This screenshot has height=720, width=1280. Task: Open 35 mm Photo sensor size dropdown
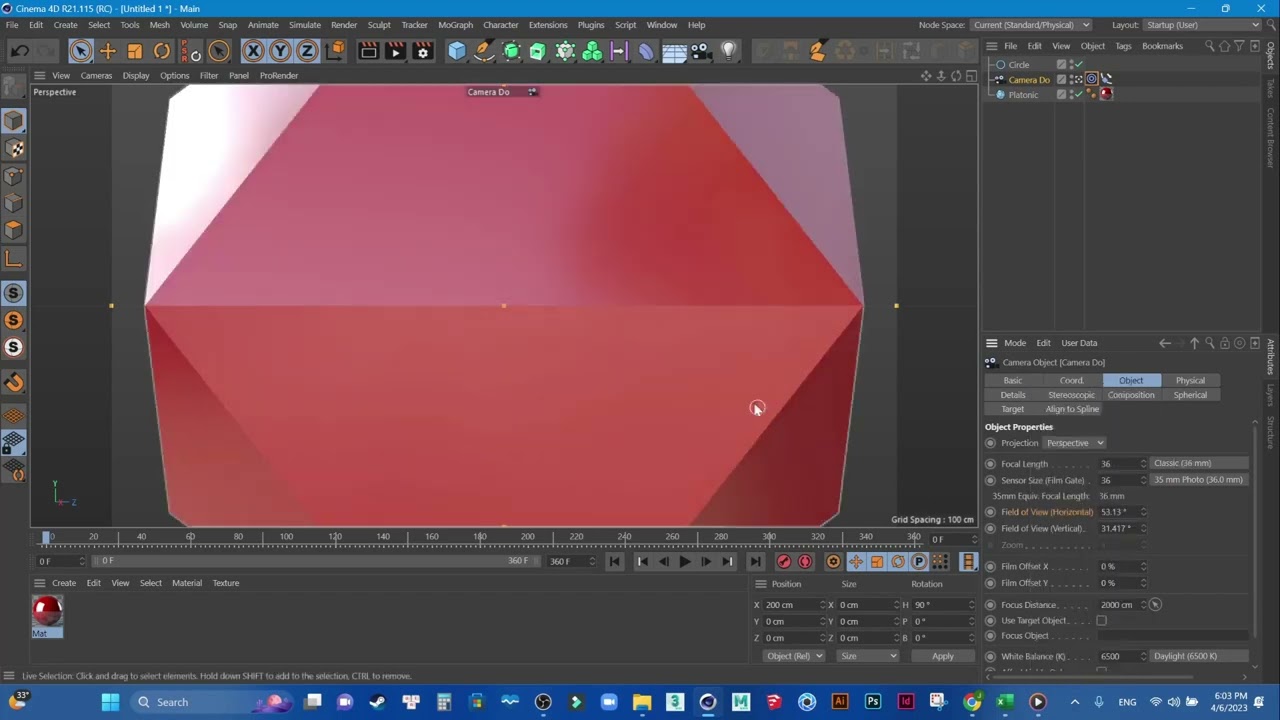pyautogui.click(x=1199, y=480)
